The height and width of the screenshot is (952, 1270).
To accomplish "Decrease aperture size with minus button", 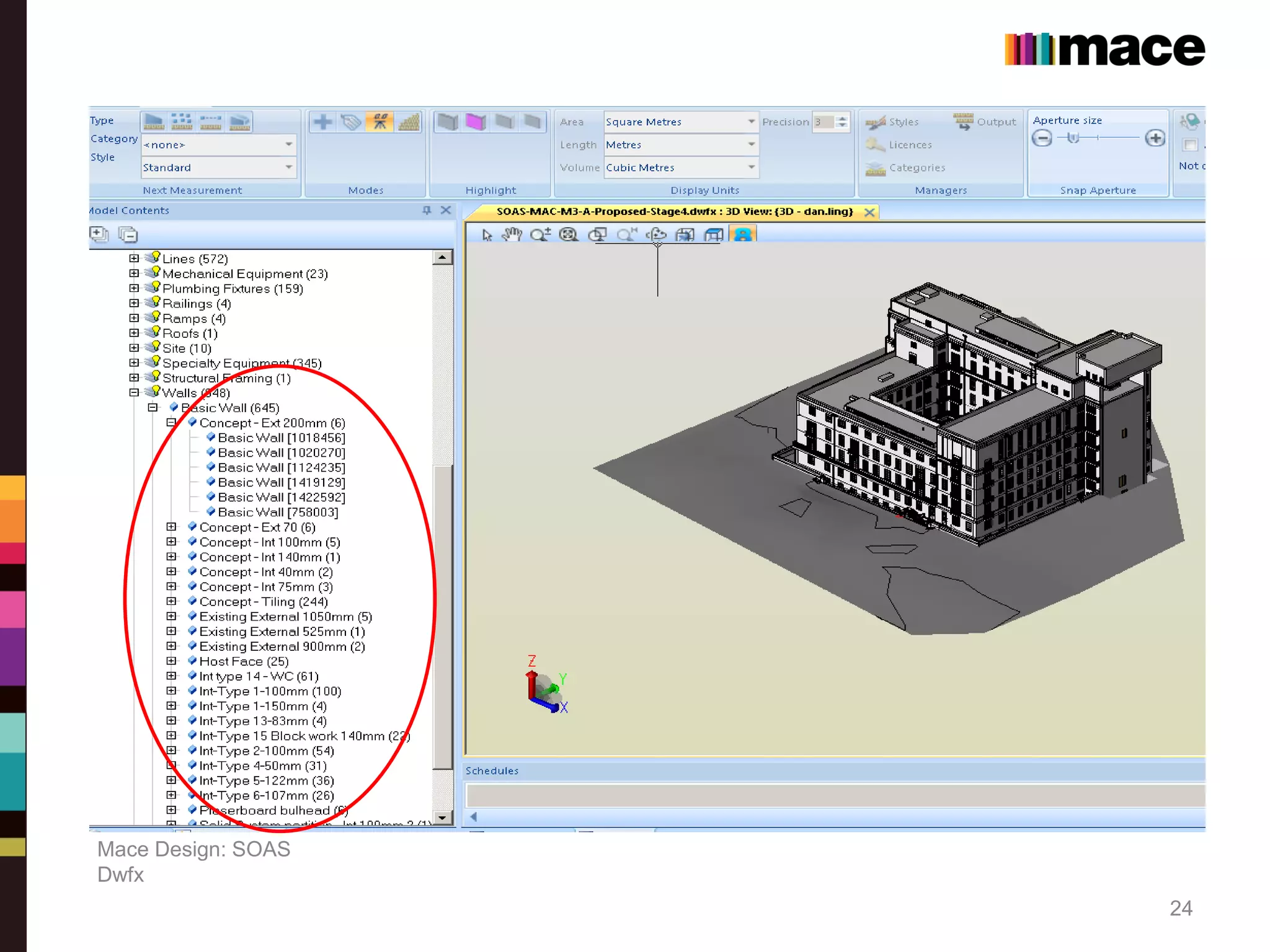I will [1042, 138].
